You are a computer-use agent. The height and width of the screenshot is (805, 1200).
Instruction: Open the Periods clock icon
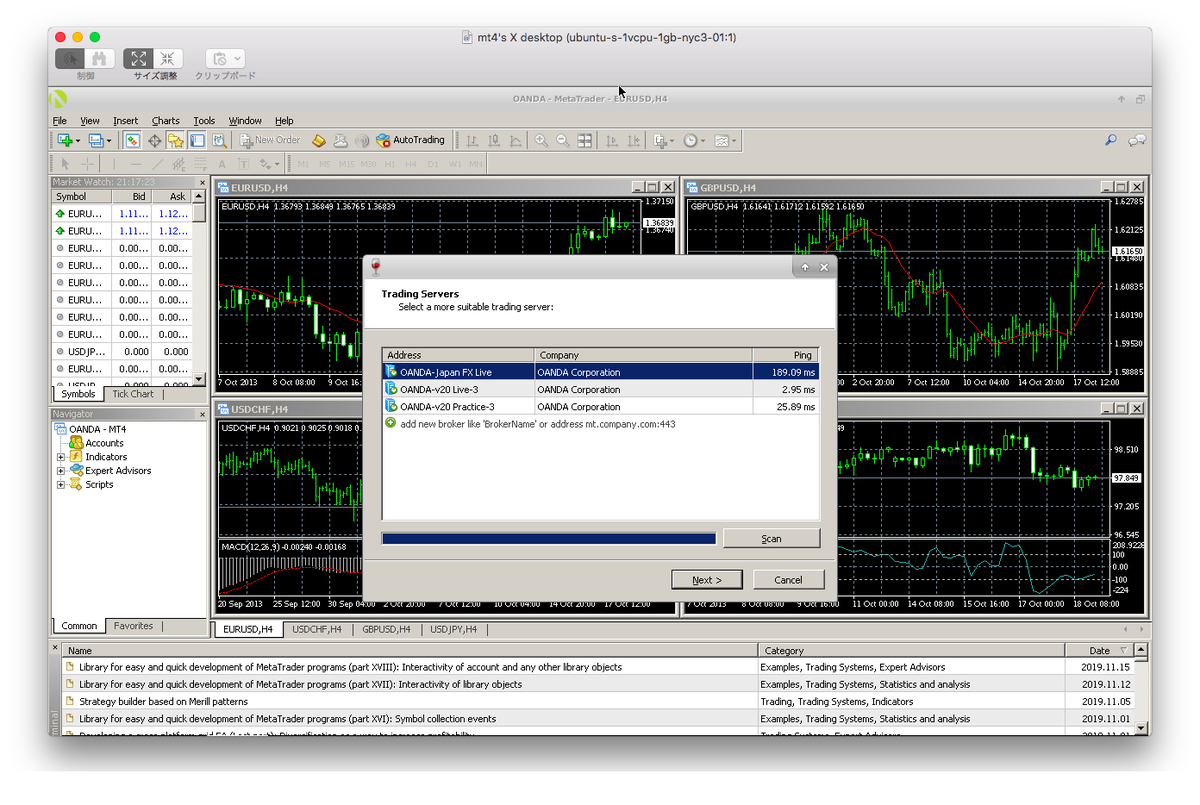coord(691,141)
